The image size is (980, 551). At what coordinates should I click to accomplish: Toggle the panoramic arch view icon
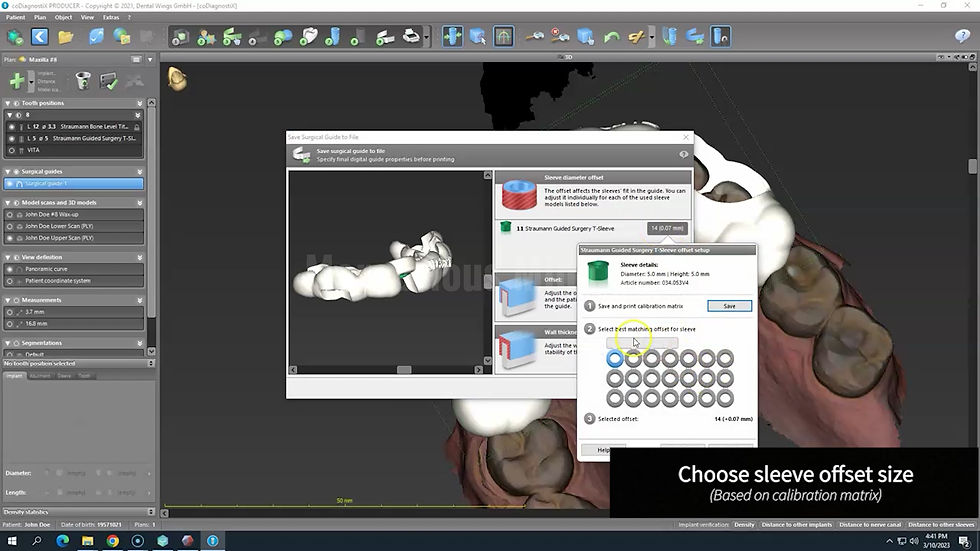point(503,36)
